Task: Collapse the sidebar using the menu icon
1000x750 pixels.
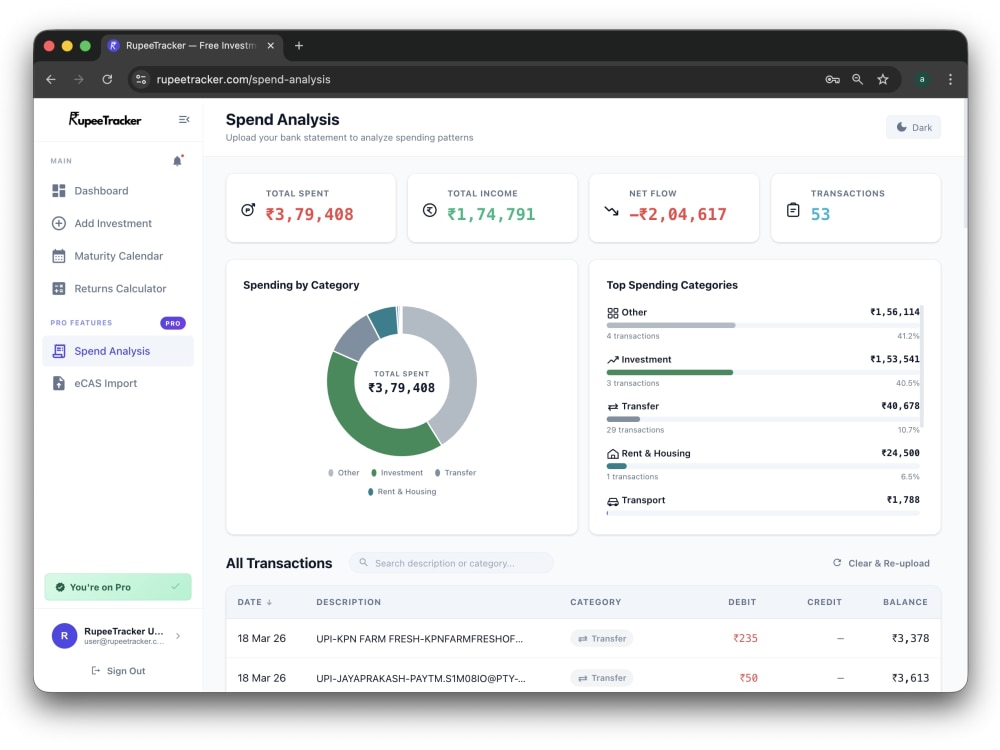Action: tap(184, 119)
